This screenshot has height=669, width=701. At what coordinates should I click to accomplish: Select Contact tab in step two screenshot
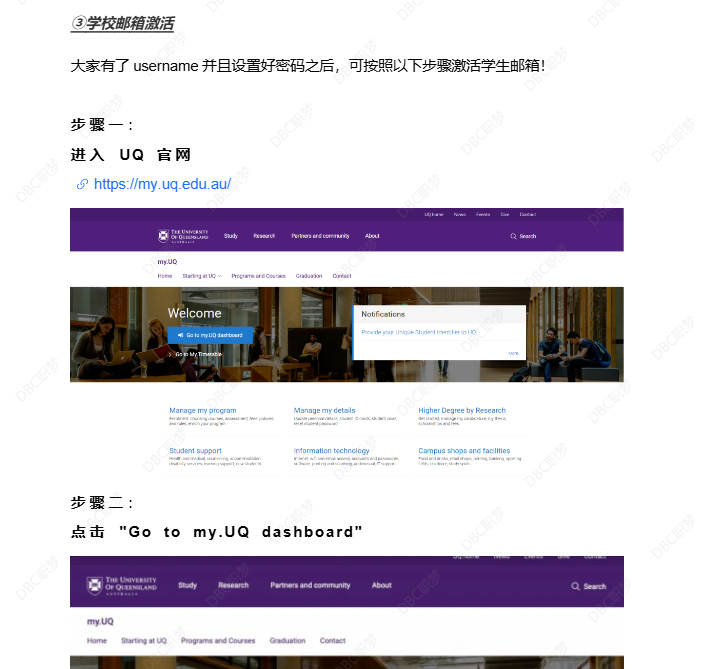coord(333,641)
